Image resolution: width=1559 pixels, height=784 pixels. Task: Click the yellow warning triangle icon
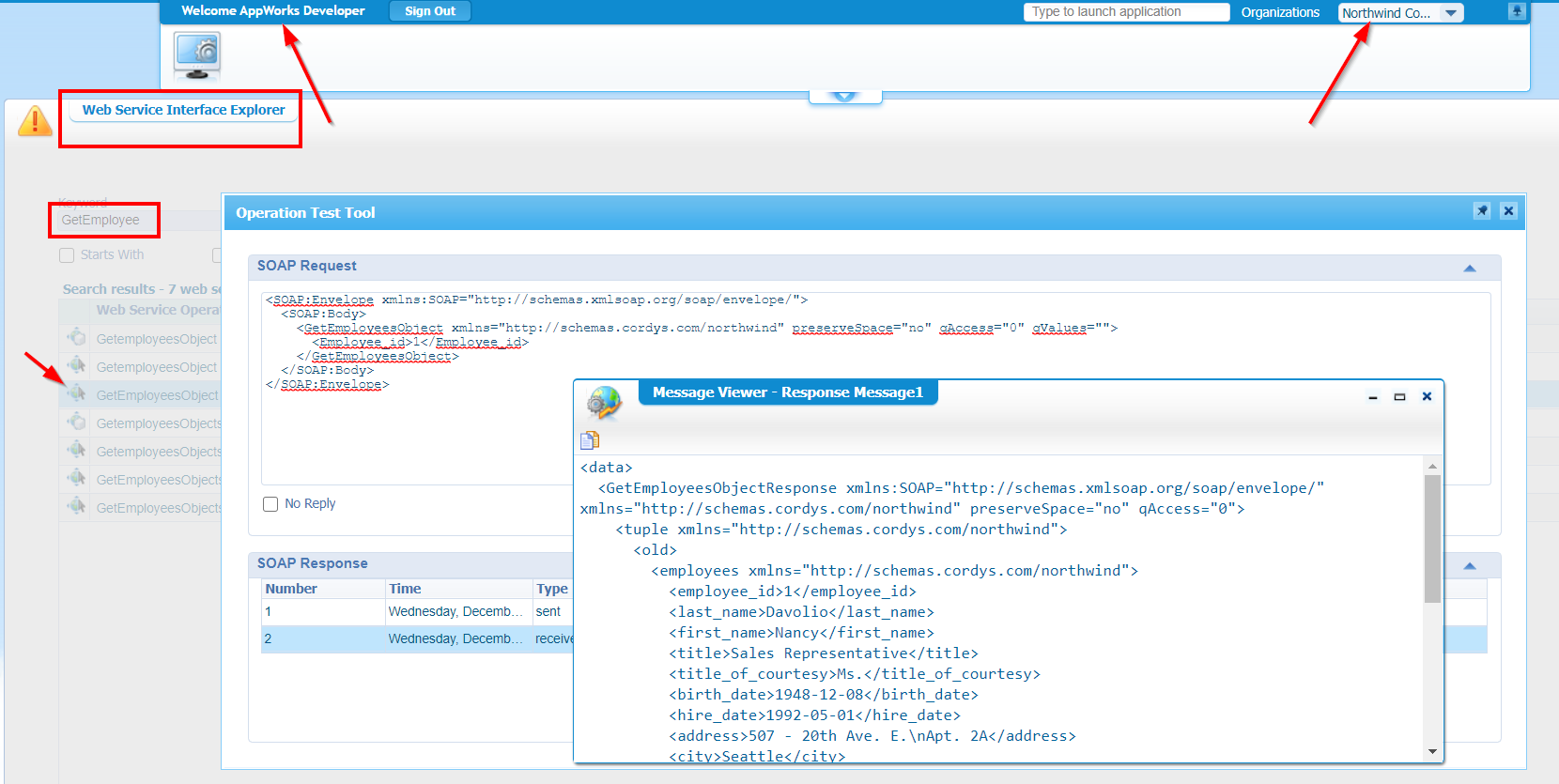point(35,121)
